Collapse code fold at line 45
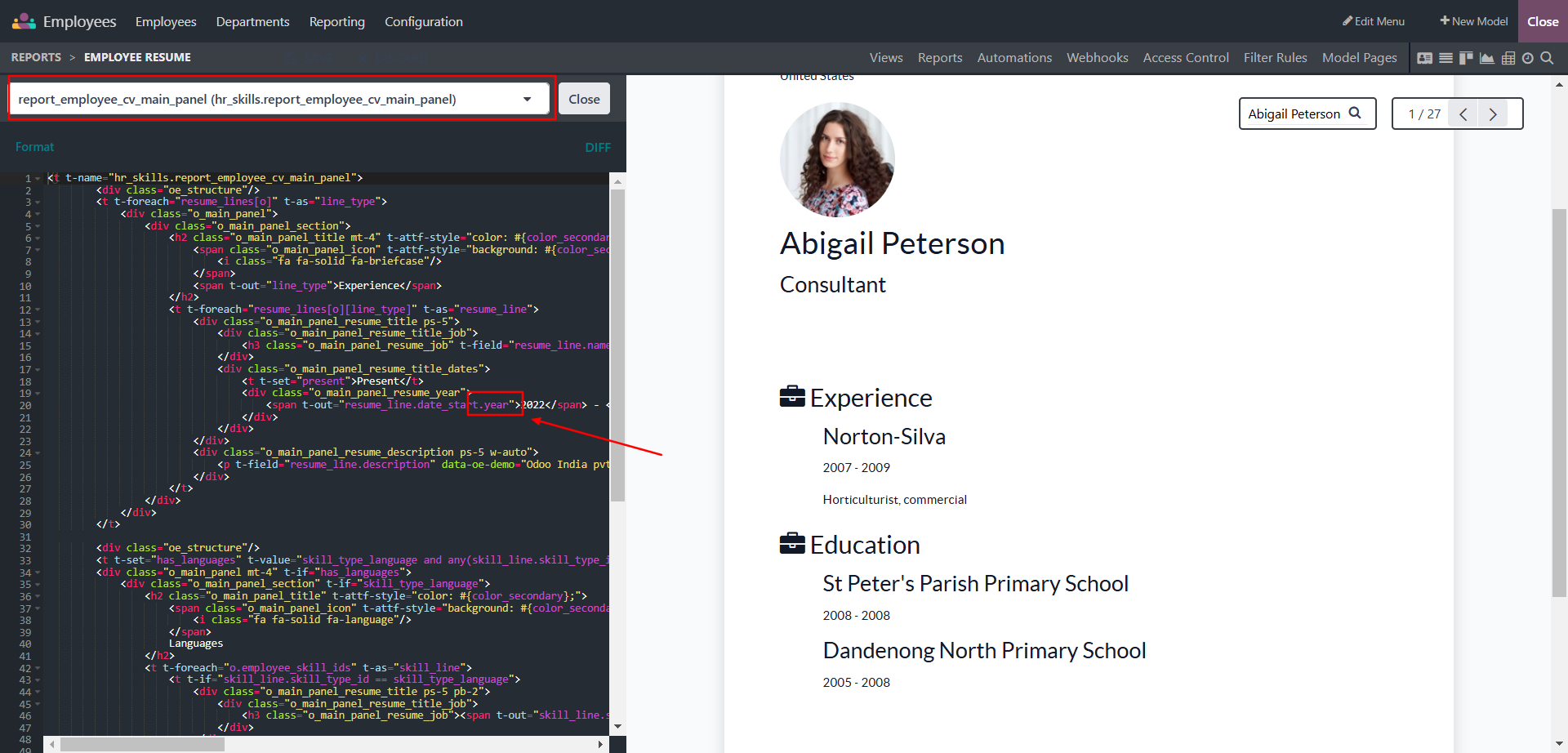Image resolution: width=1568 pixels, height=753 pixels. [x=38, y=704]
